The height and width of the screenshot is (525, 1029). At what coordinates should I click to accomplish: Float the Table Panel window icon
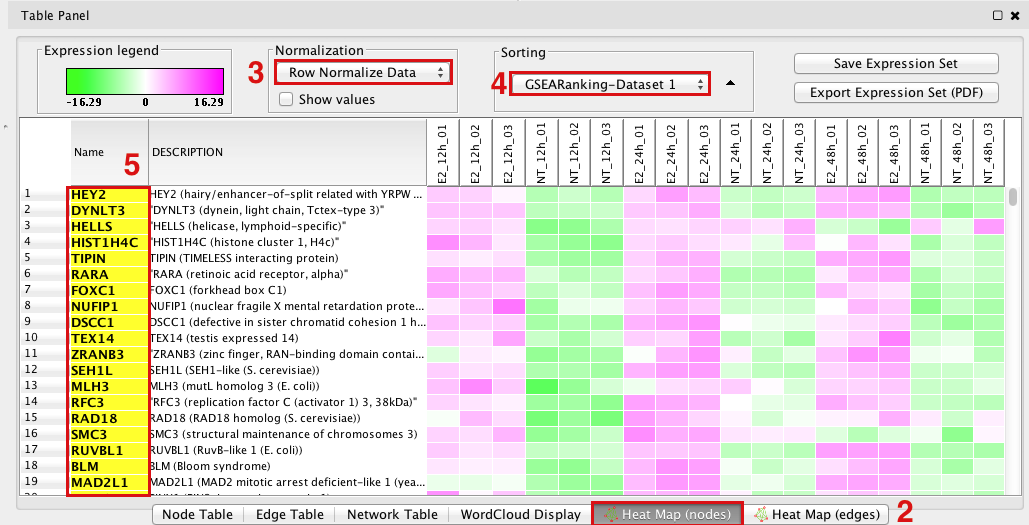click(997, 16)
